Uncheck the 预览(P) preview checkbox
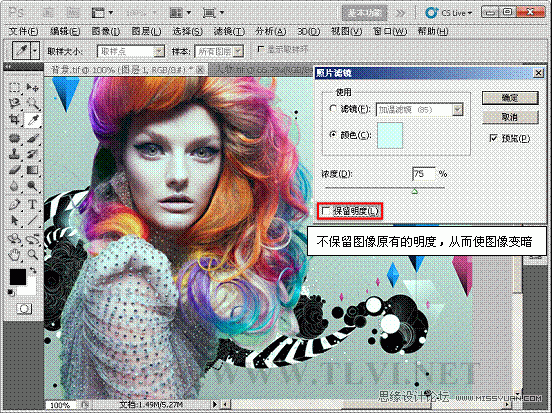552x413 pixels. coord(494,138)
